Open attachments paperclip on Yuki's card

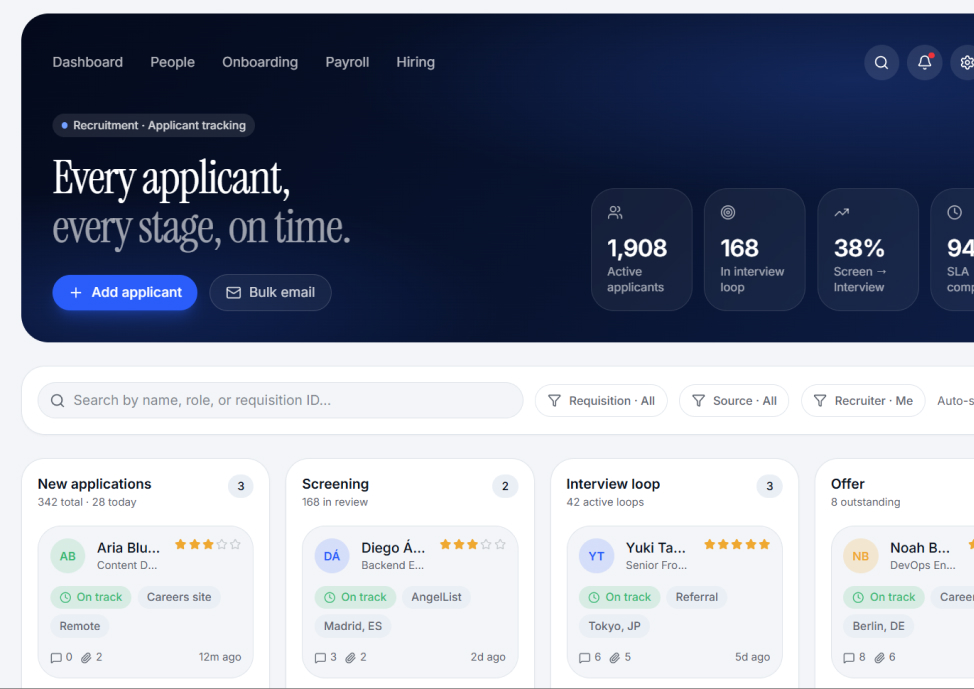(614, 657)
